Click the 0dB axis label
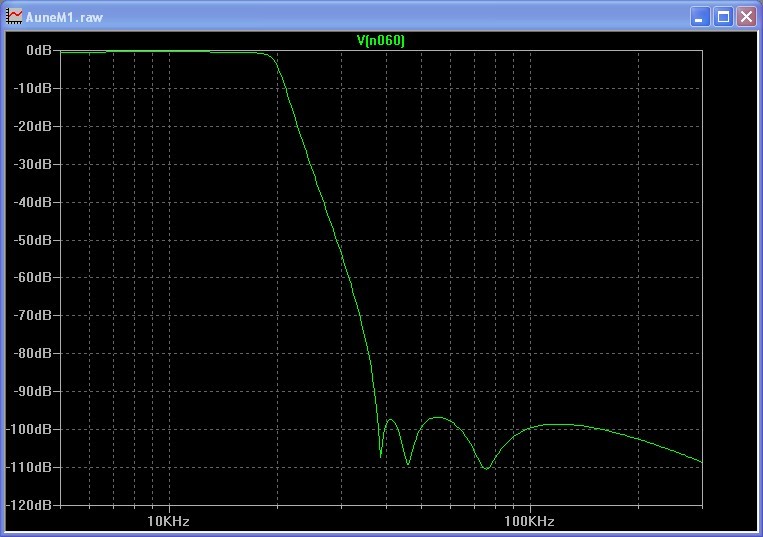 pyautogui.click(x=39, y=50)
